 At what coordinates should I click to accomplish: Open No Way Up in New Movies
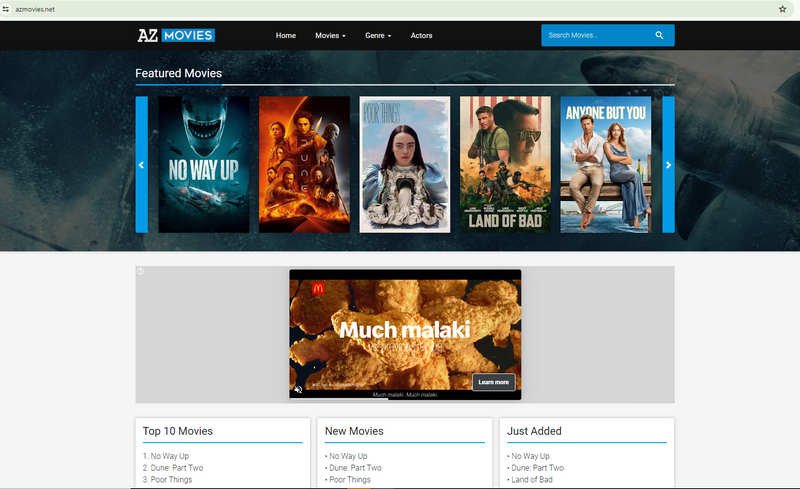348,456
